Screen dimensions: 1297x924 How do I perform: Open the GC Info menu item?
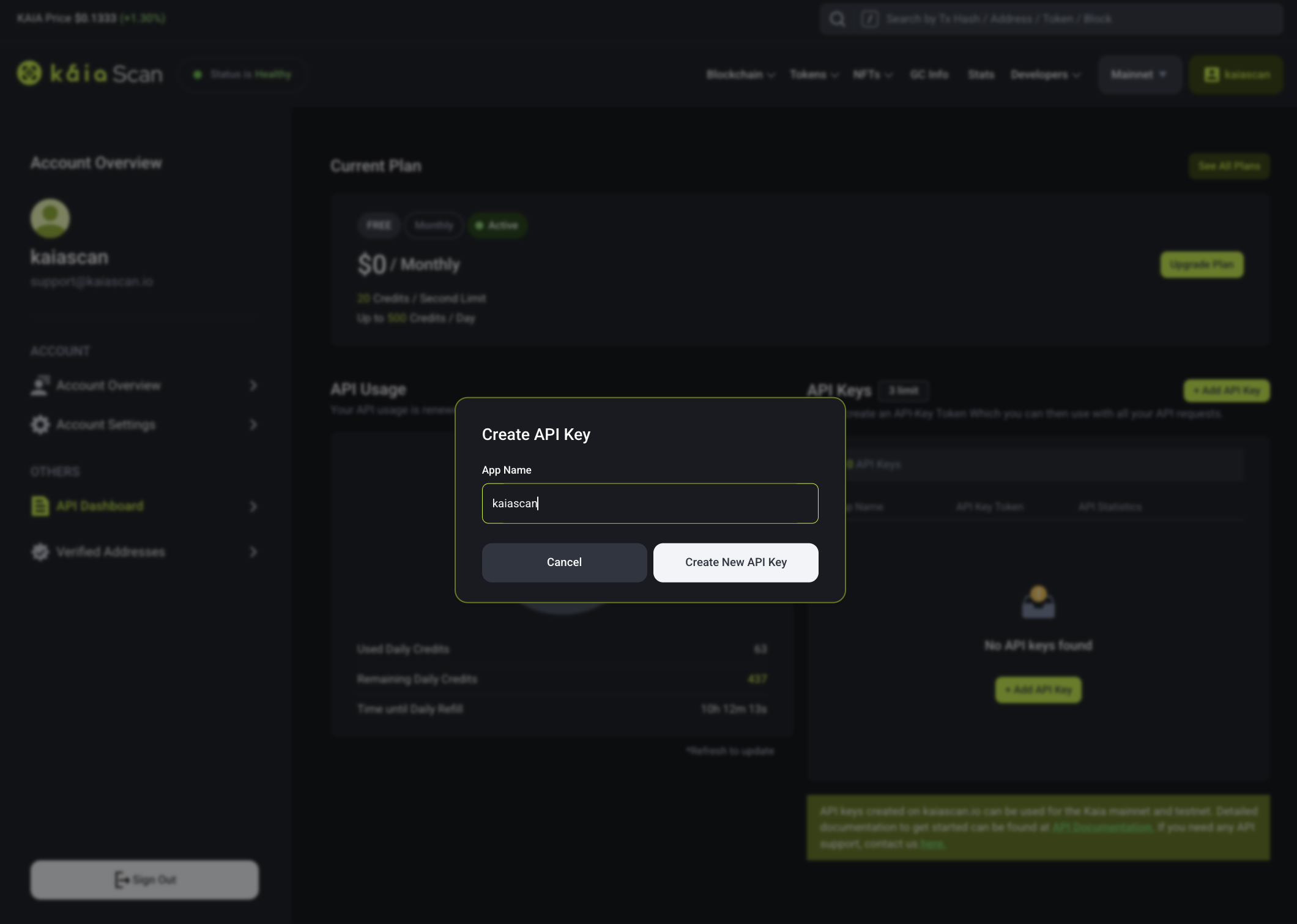point(929,75)
